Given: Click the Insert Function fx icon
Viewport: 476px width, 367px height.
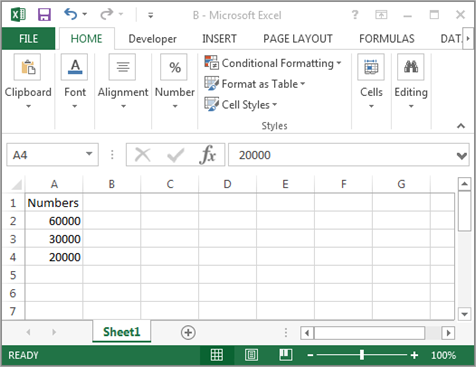Looking at the screenshot, I should click(208, 155).
